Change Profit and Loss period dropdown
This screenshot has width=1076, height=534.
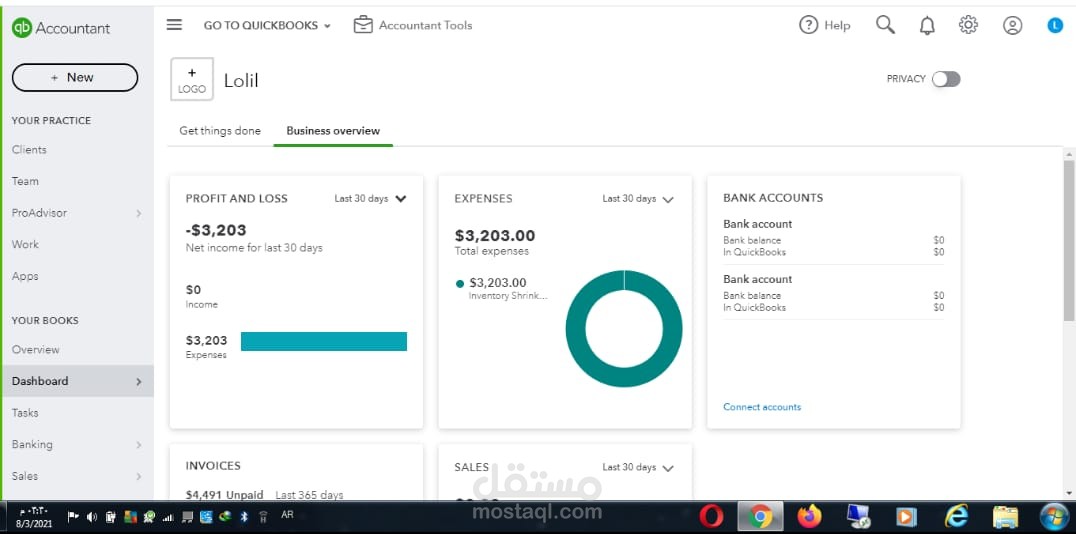point(371,198)
